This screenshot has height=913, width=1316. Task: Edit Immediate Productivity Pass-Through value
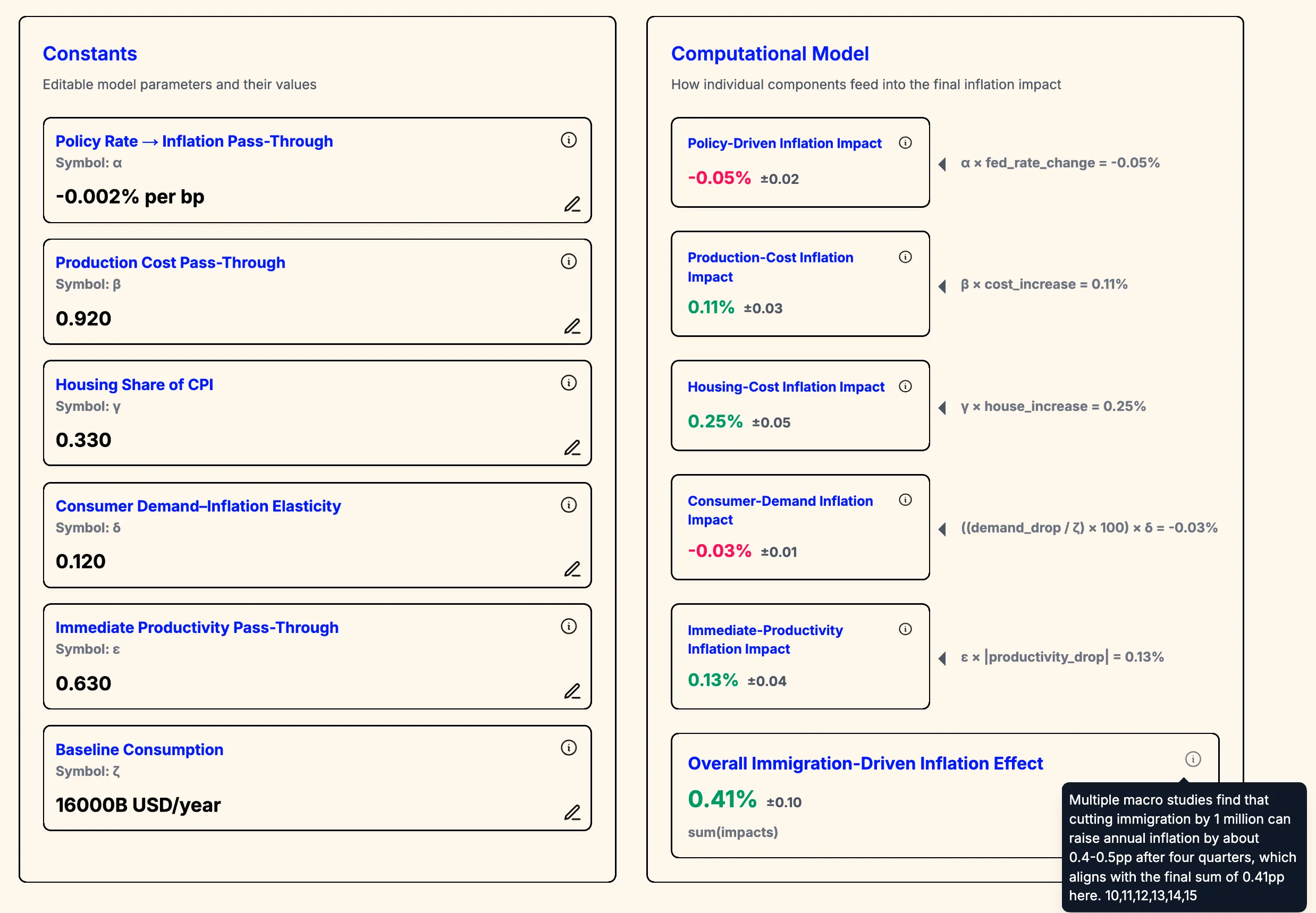[x=572, y=691]
